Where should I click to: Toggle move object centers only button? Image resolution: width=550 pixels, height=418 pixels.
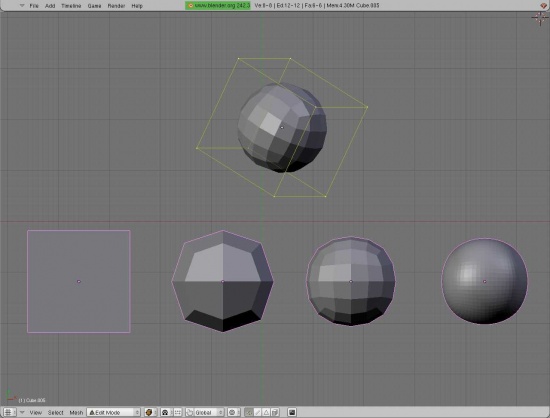tap(177, 412)
